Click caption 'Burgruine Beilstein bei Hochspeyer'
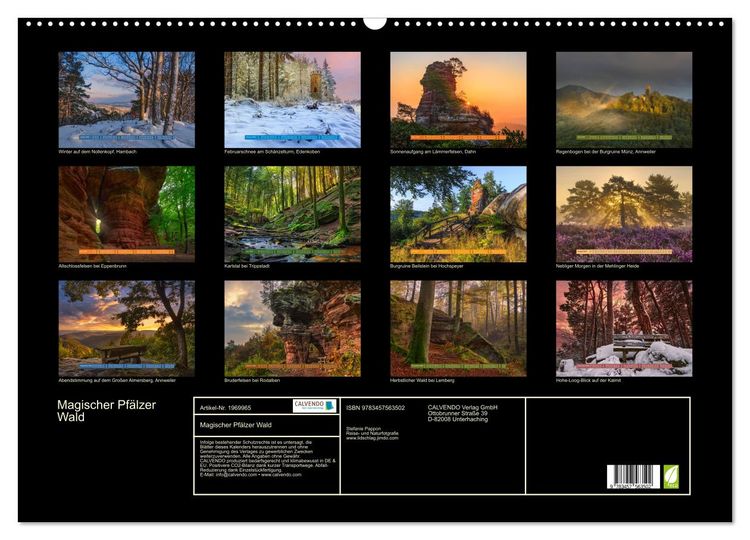 coord(427,266)
